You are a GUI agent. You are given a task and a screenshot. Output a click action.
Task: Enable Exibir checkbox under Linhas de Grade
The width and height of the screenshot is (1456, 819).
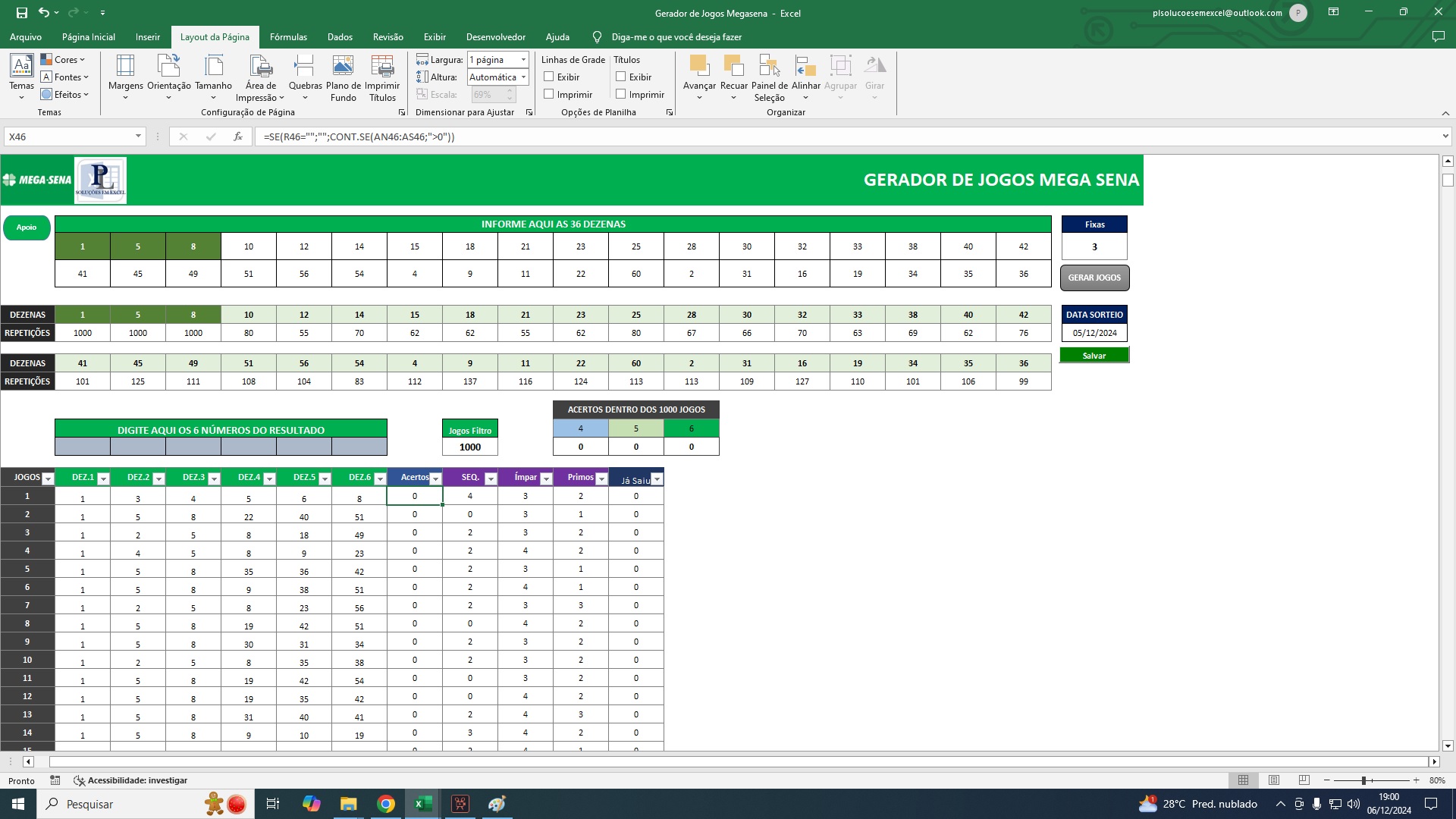(549, 77)
